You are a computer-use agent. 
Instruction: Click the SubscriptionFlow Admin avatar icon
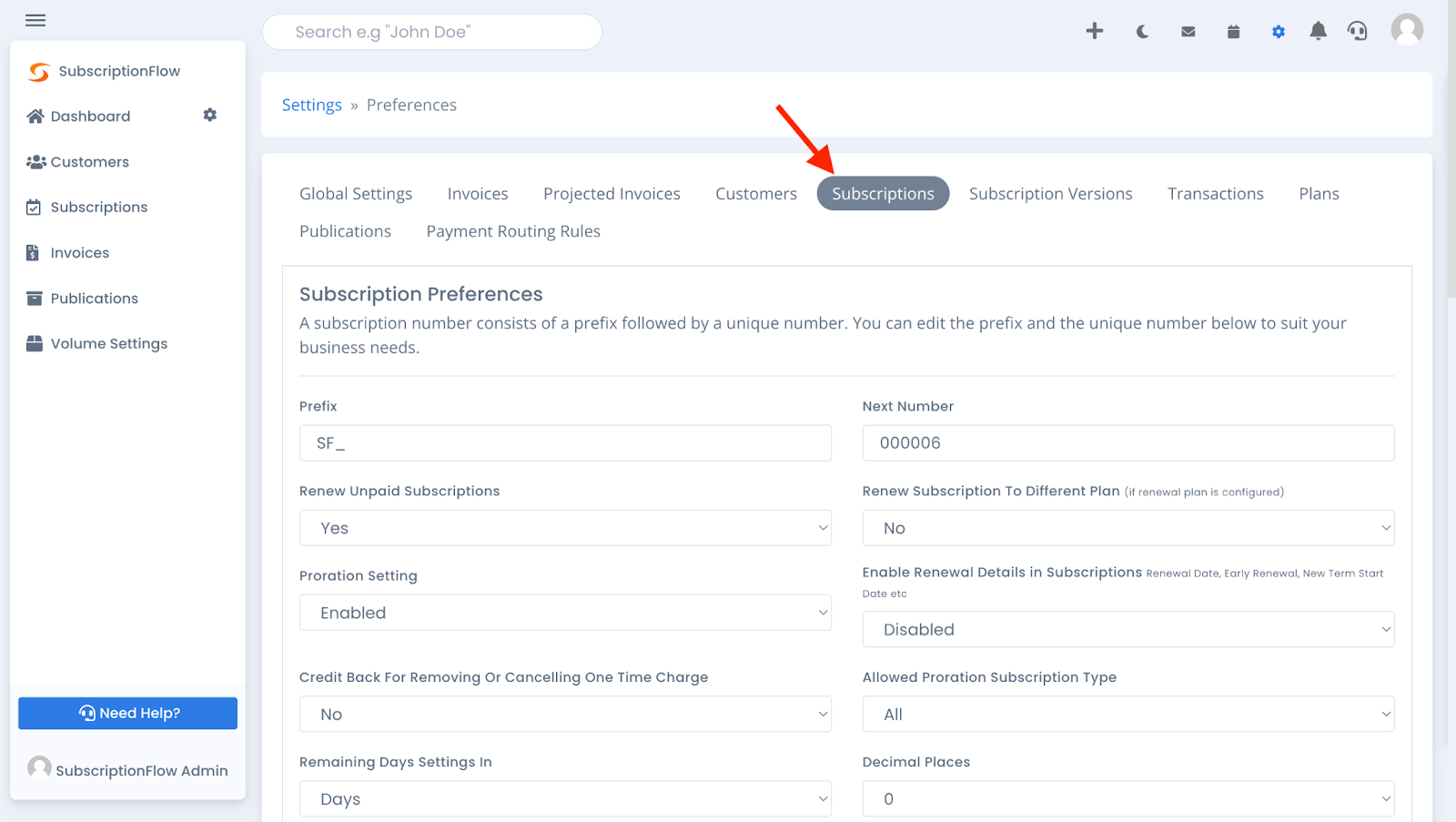click(39, 767)
